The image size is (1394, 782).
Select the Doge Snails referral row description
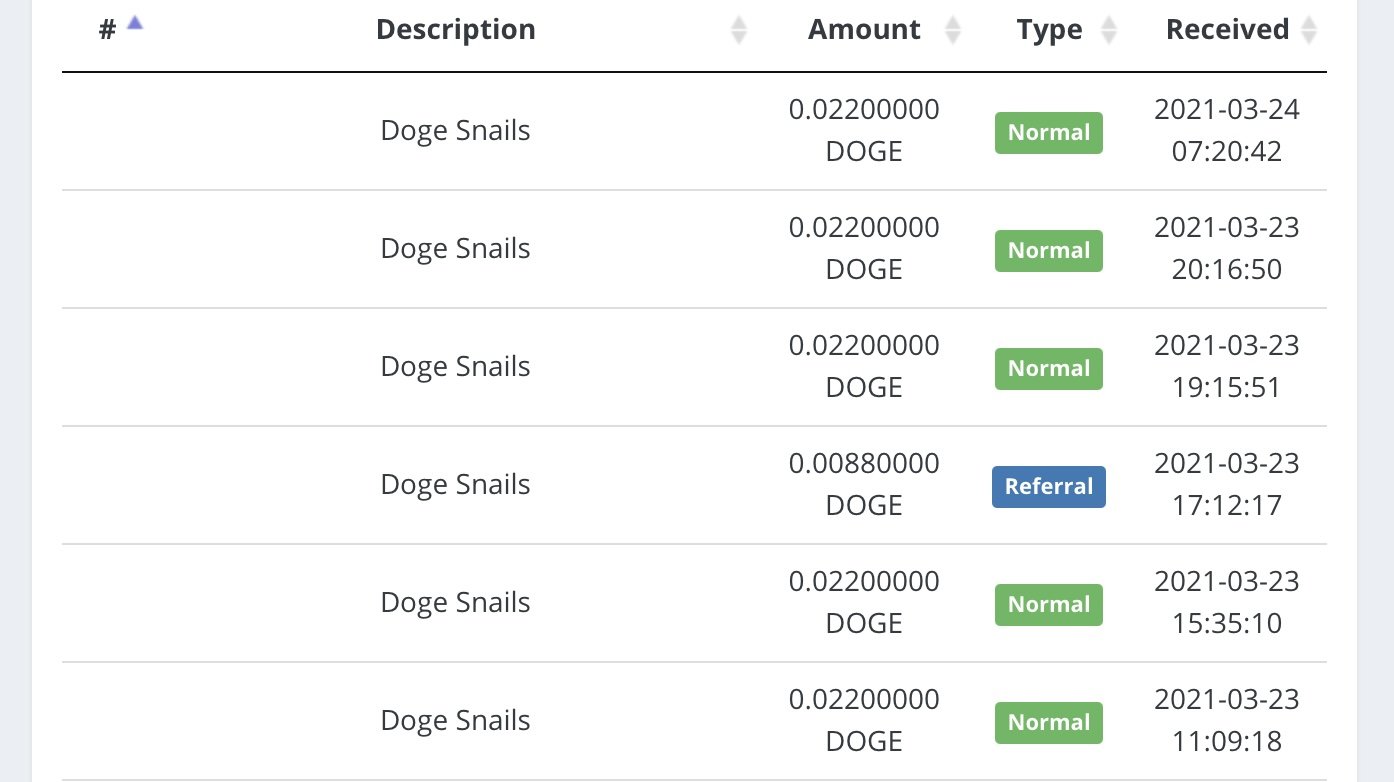pyautogui.click(x=456, y=485)
